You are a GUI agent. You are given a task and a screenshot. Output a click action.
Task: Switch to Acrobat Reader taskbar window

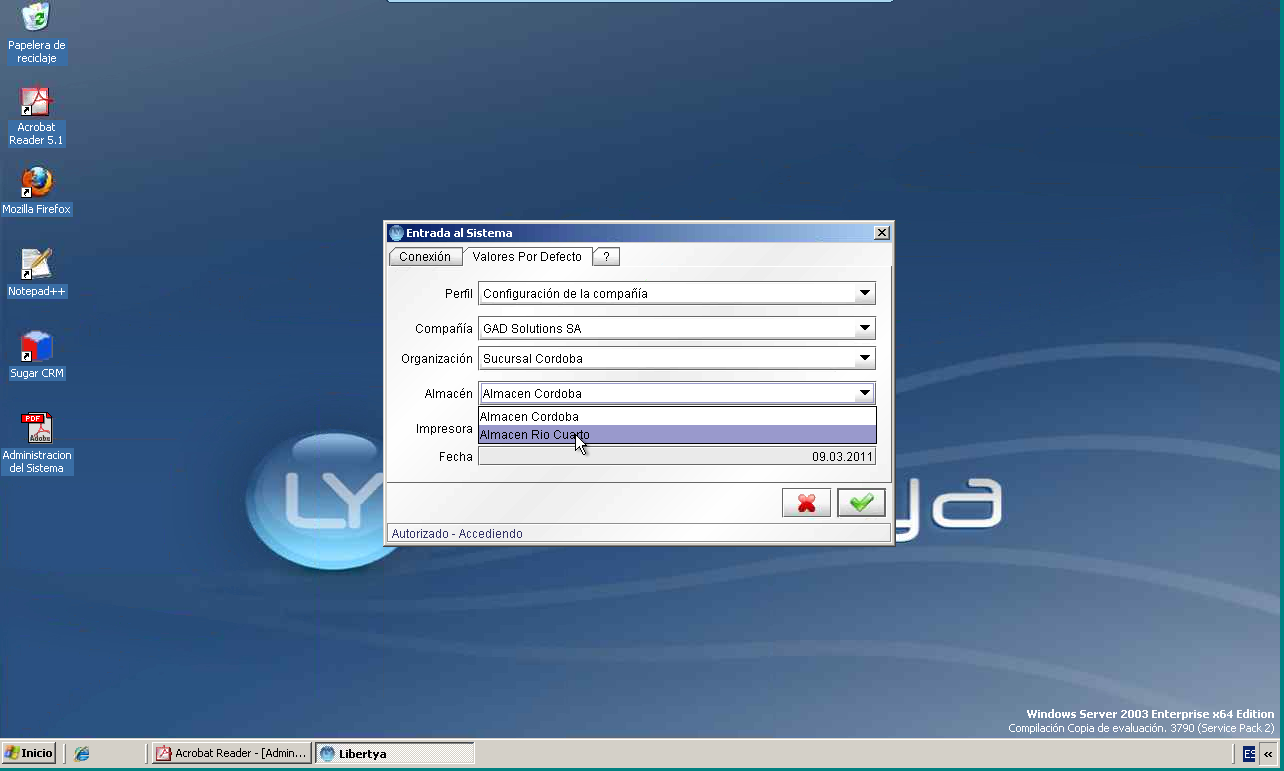(232, 754)
